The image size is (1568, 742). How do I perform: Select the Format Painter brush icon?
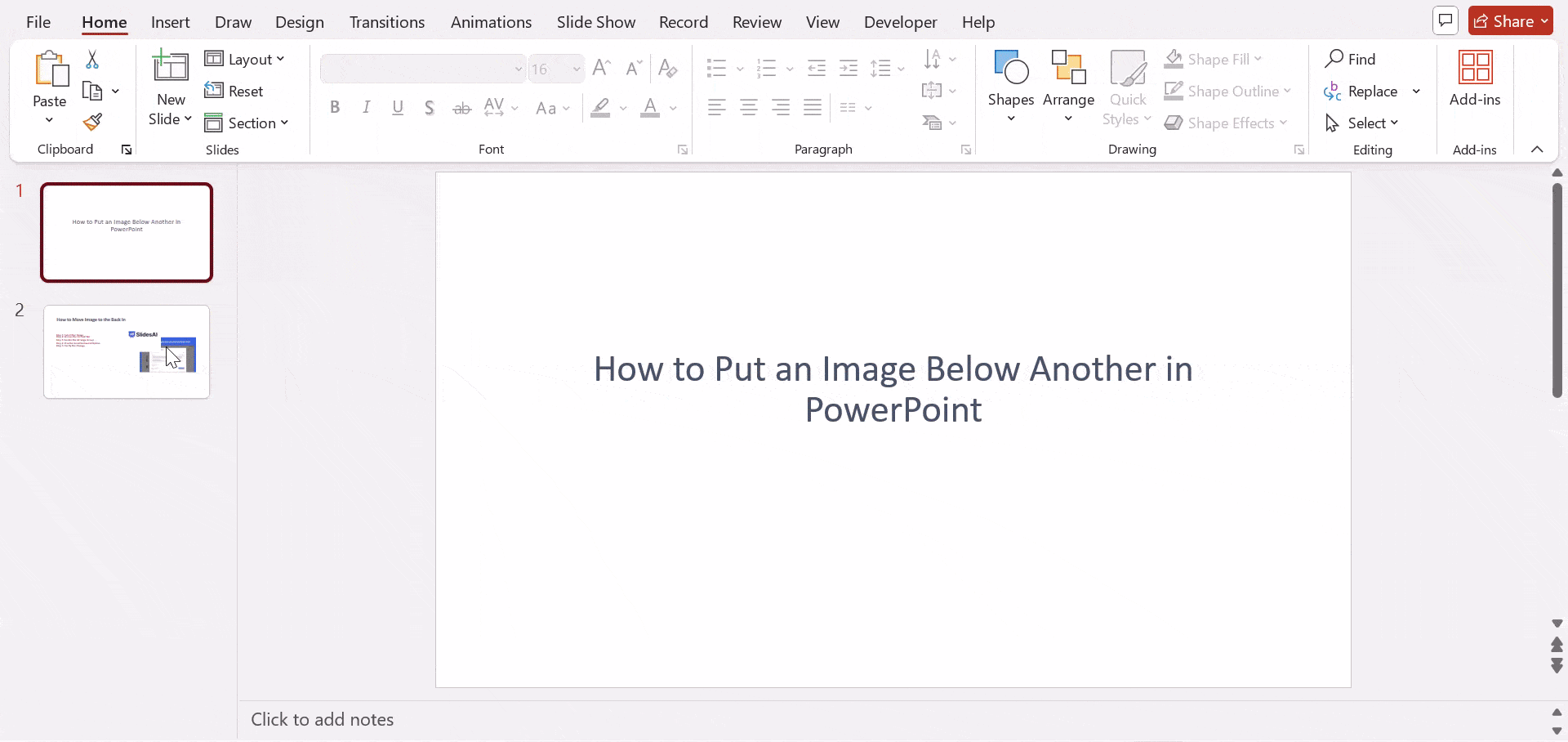(x=92, y=123)
